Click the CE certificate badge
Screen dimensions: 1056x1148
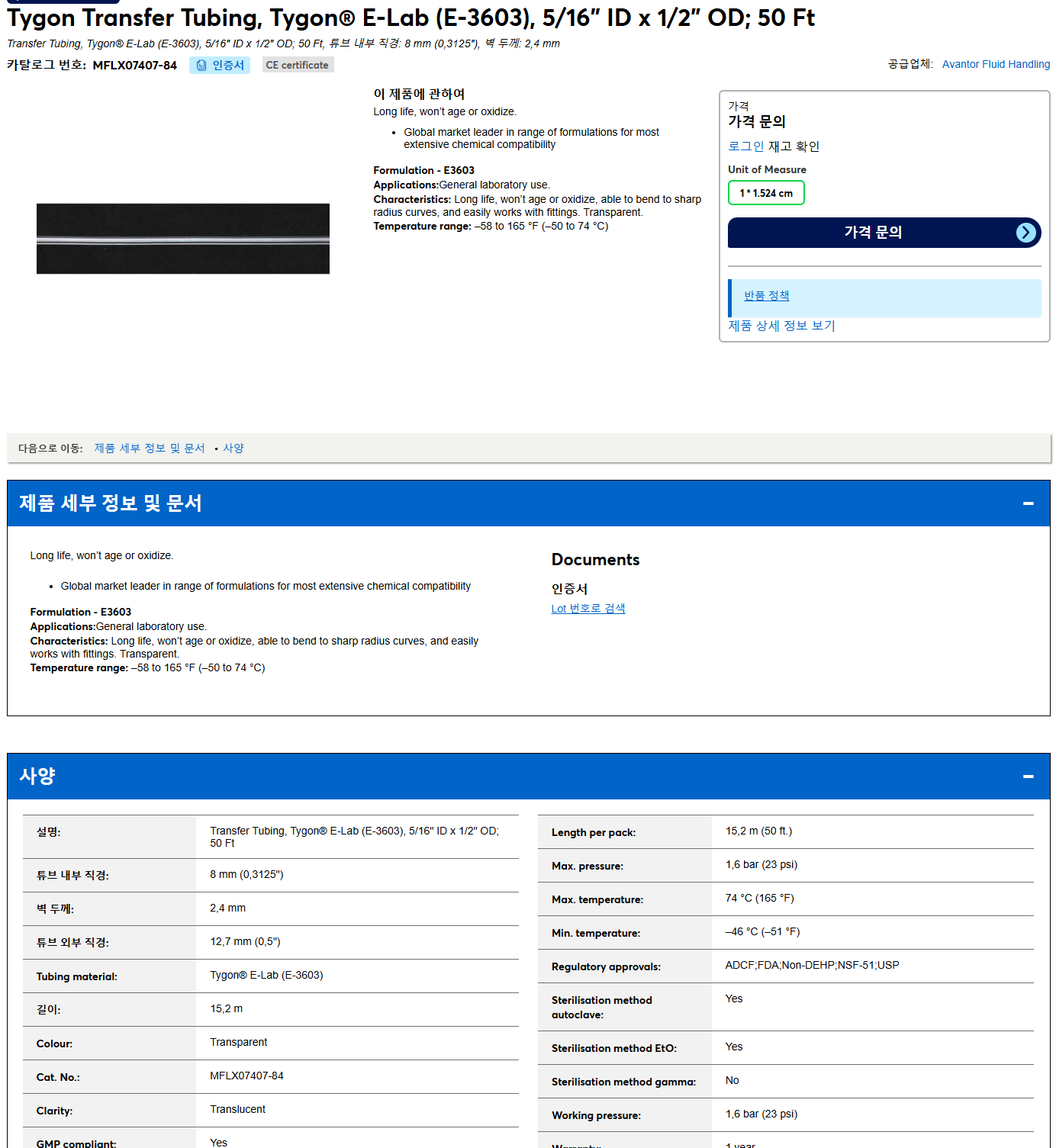click(x=298, y=66)
